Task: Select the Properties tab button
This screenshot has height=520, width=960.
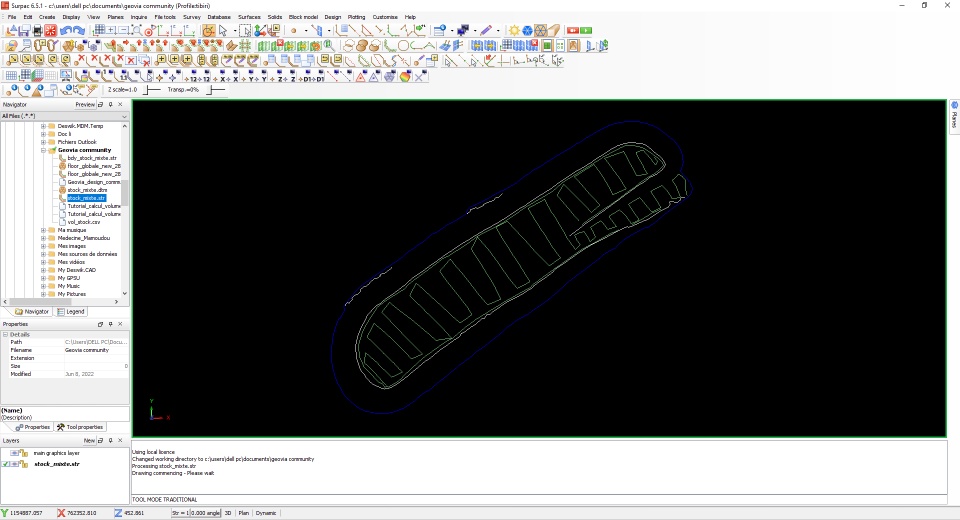Action: pos(32,428)
